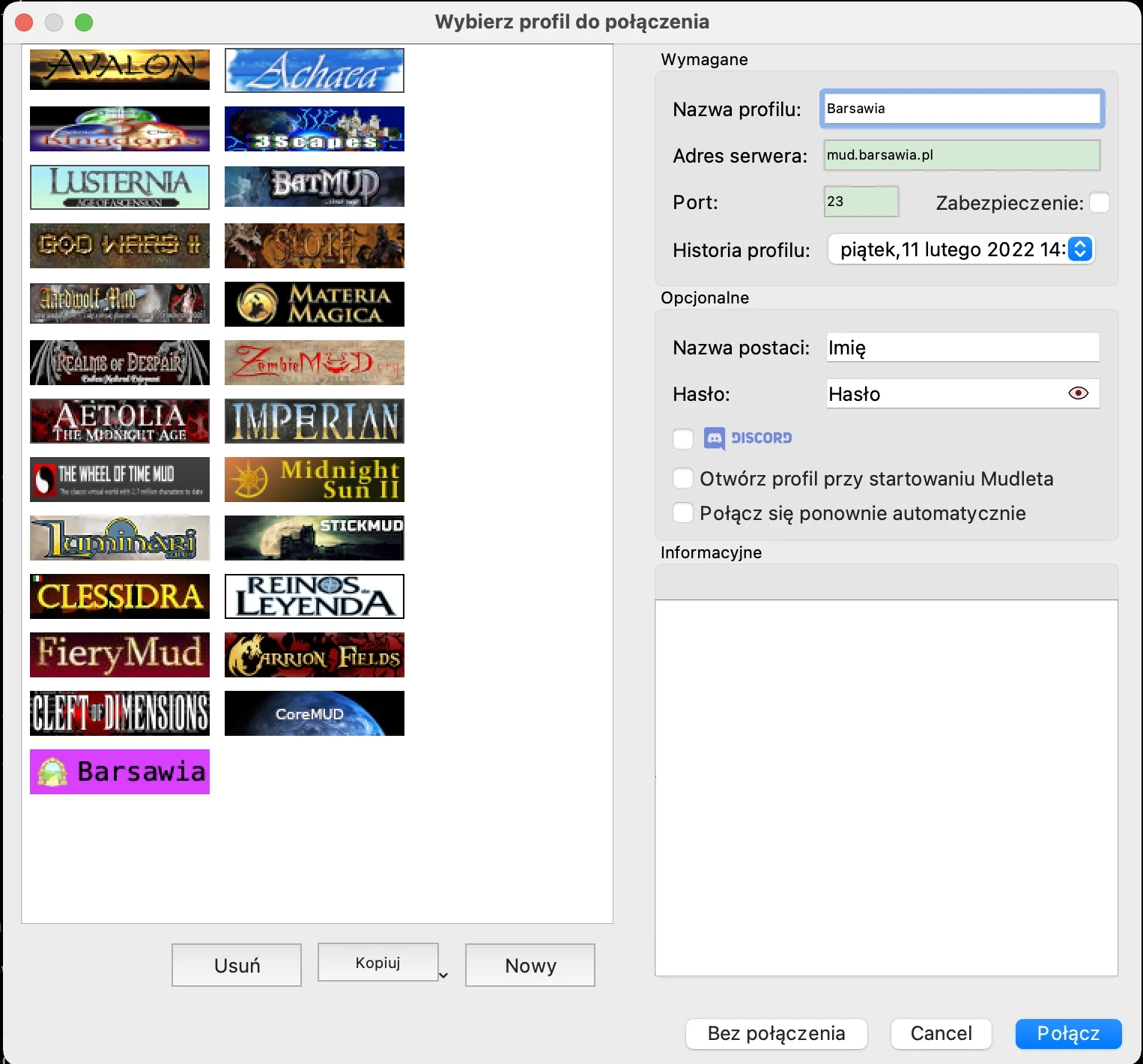
Task: Click the Kopiuj button
Action: point(378,962)
